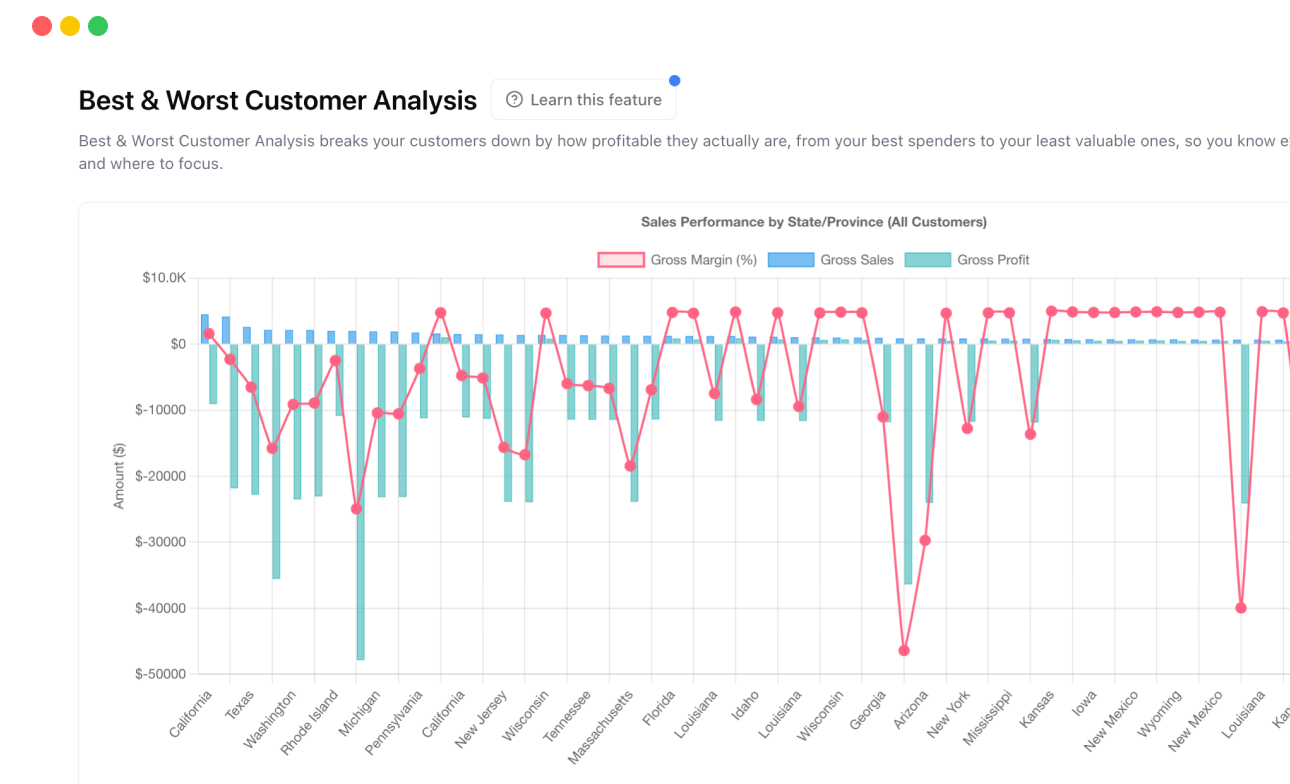The height and width of the screenshot is (784, 1290).
Task: Open the Learn this feature panel
Action: click(x=583, y=99)
